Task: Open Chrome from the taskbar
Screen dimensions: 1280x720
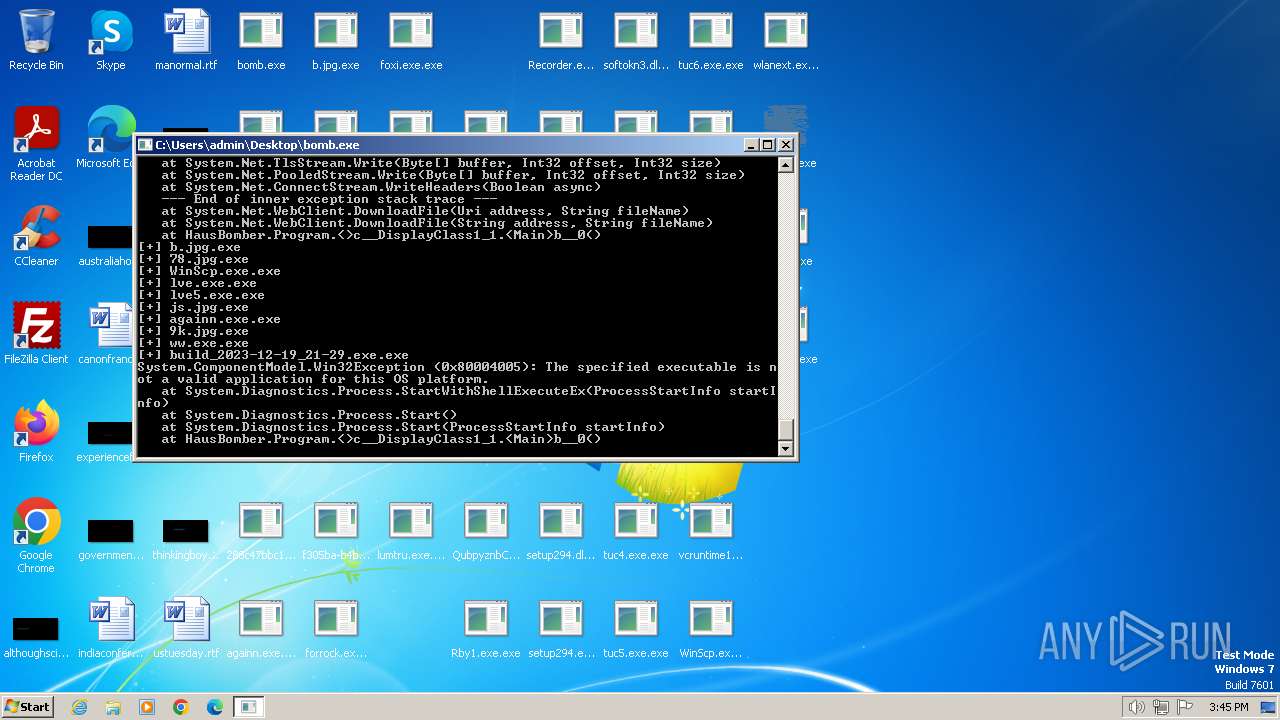Action: (181, 707)
